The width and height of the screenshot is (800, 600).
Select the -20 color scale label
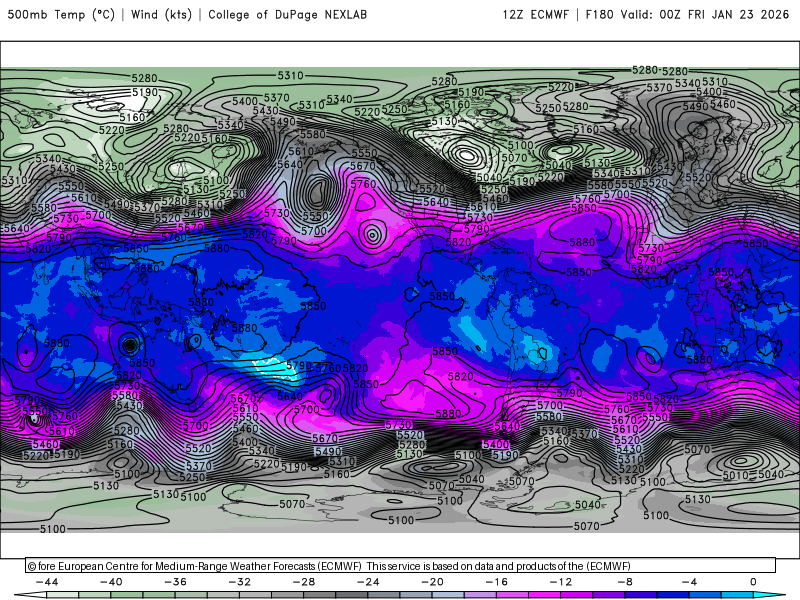pos(433,582)
